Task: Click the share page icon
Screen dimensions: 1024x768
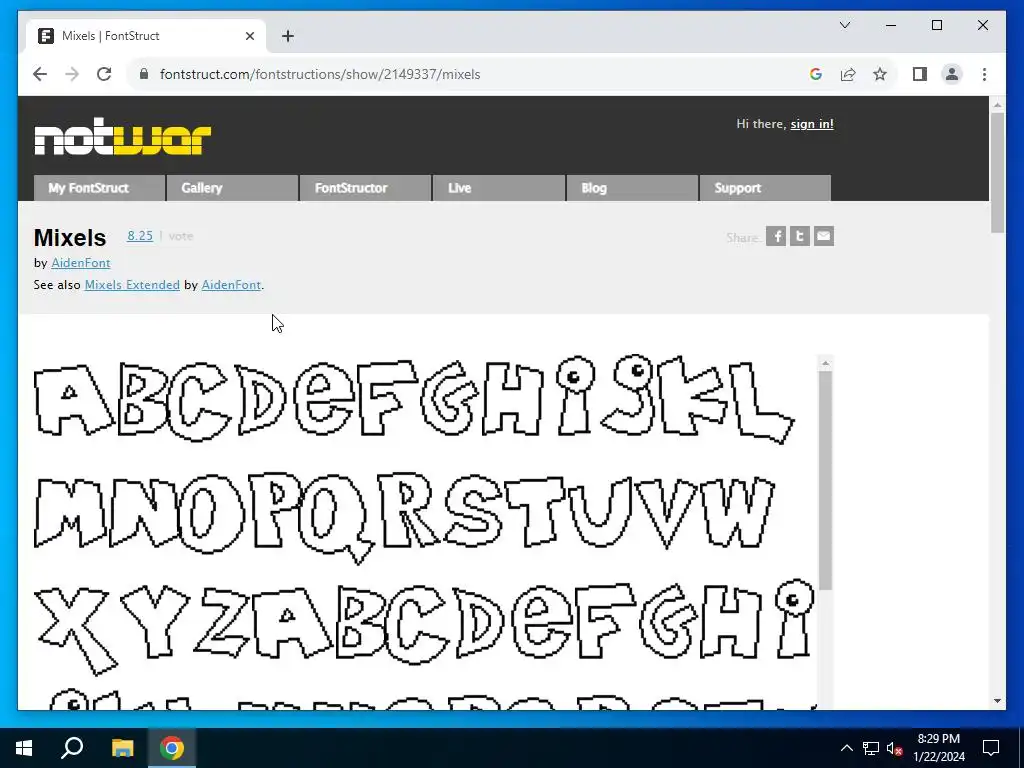Action: point(848,74)
